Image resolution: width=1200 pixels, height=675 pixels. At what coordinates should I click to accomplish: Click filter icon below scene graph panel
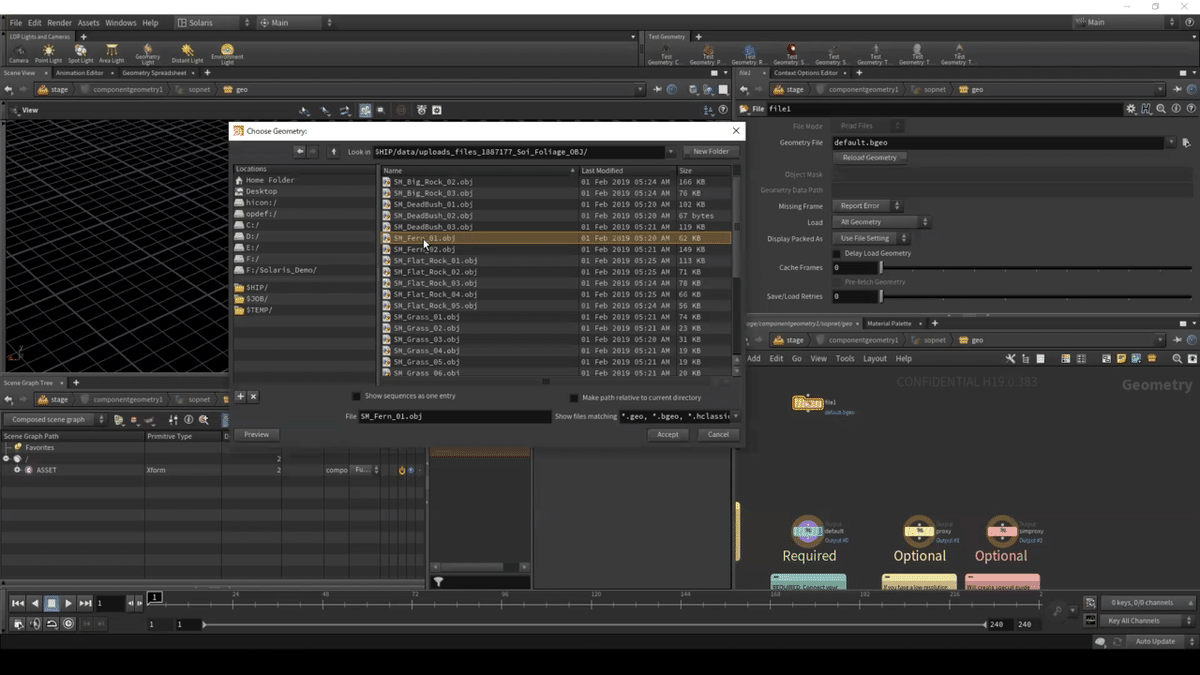pos(438,581)
